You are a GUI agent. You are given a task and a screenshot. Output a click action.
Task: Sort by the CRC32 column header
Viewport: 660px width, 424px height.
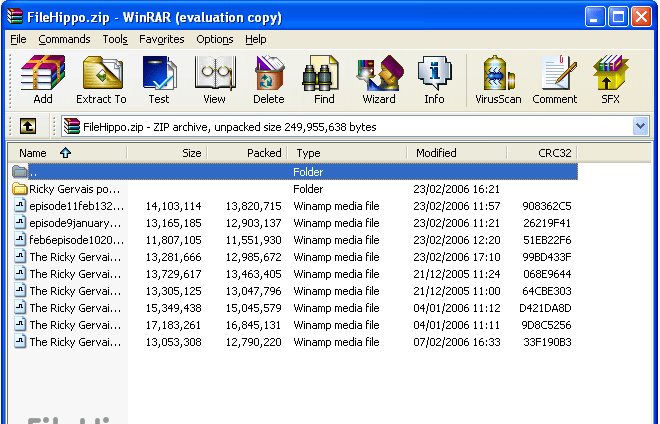[542, 153]
